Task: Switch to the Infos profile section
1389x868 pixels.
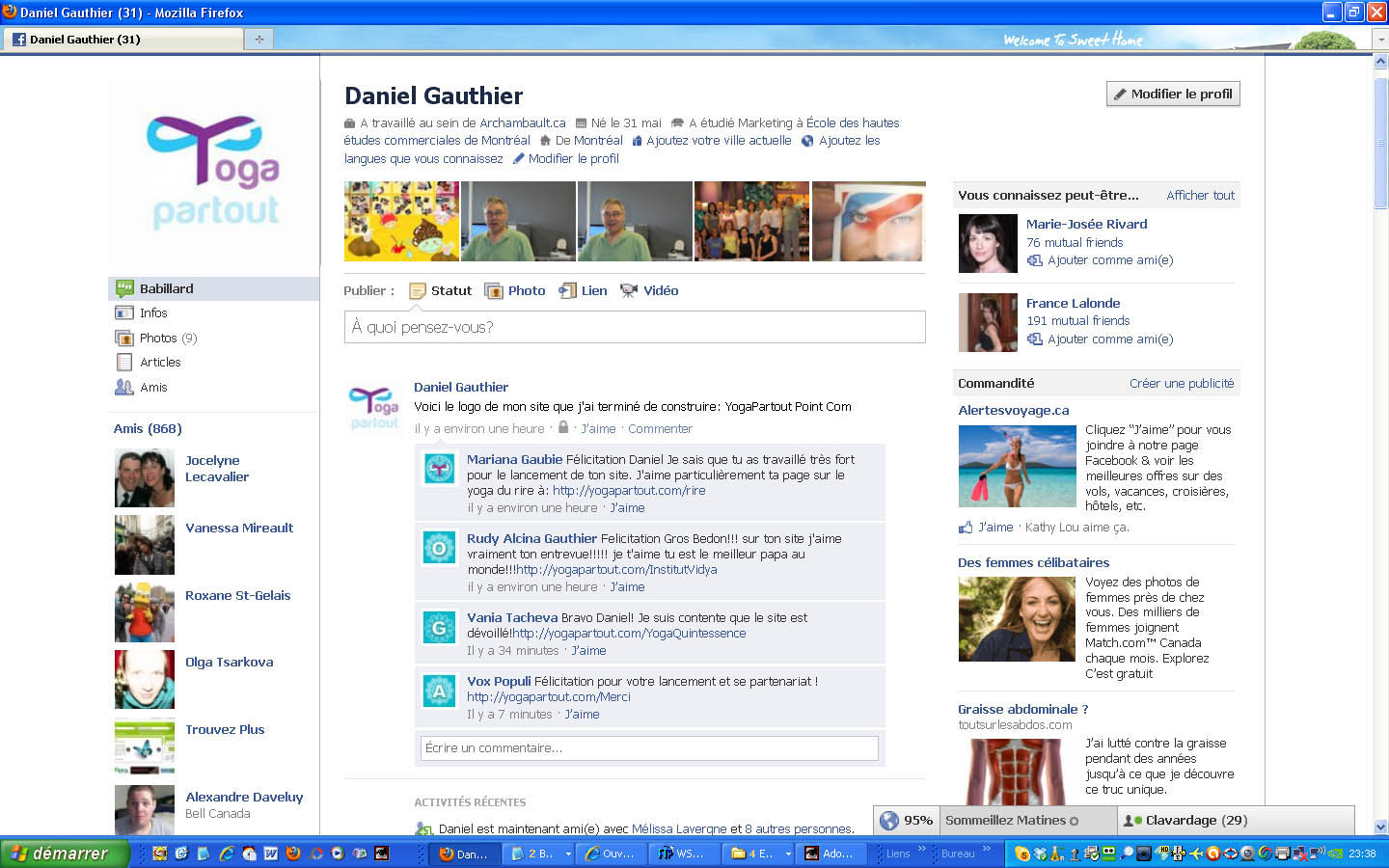Action: tap(153, 313)
